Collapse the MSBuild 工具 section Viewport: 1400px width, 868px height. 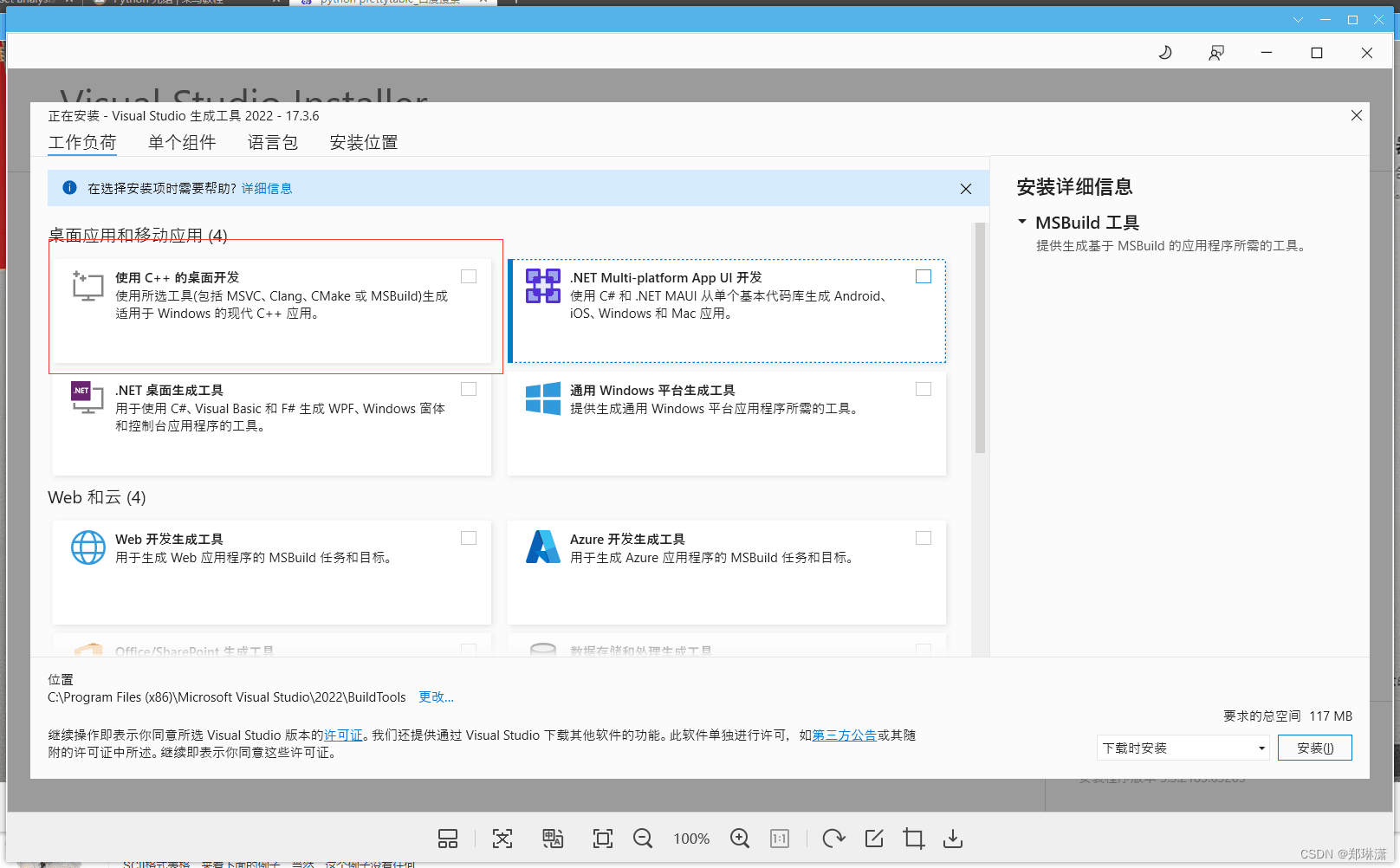pos(1021,222)
